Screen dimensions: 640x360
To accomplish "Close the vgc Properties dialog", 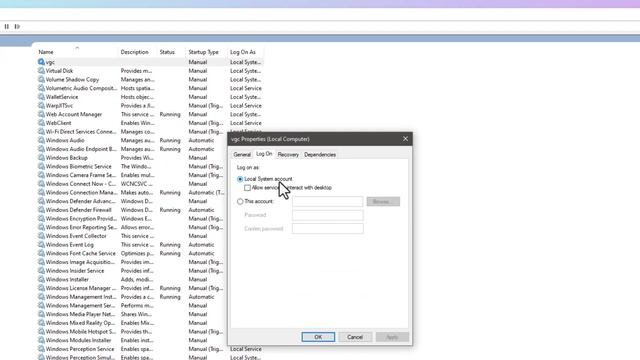I will point(405,139).
